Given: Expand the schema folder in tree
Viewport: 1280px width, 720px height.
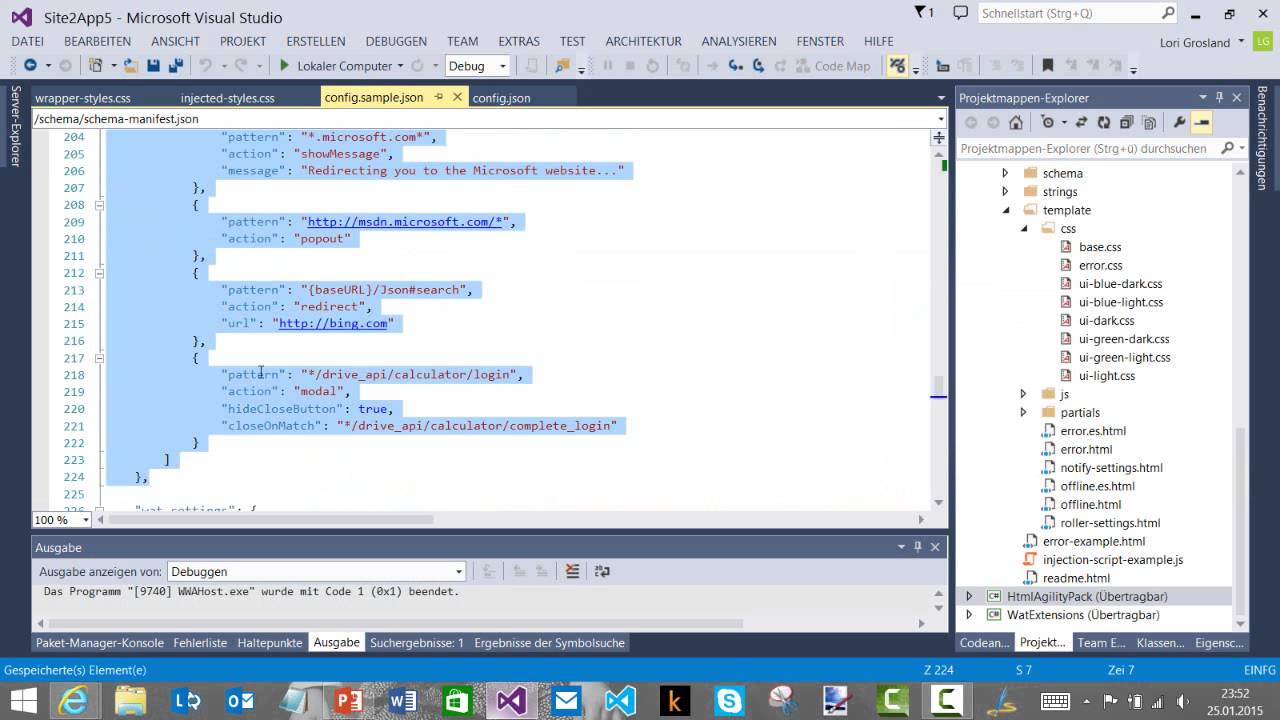Looking at the screenshot, I should 1005,173.
